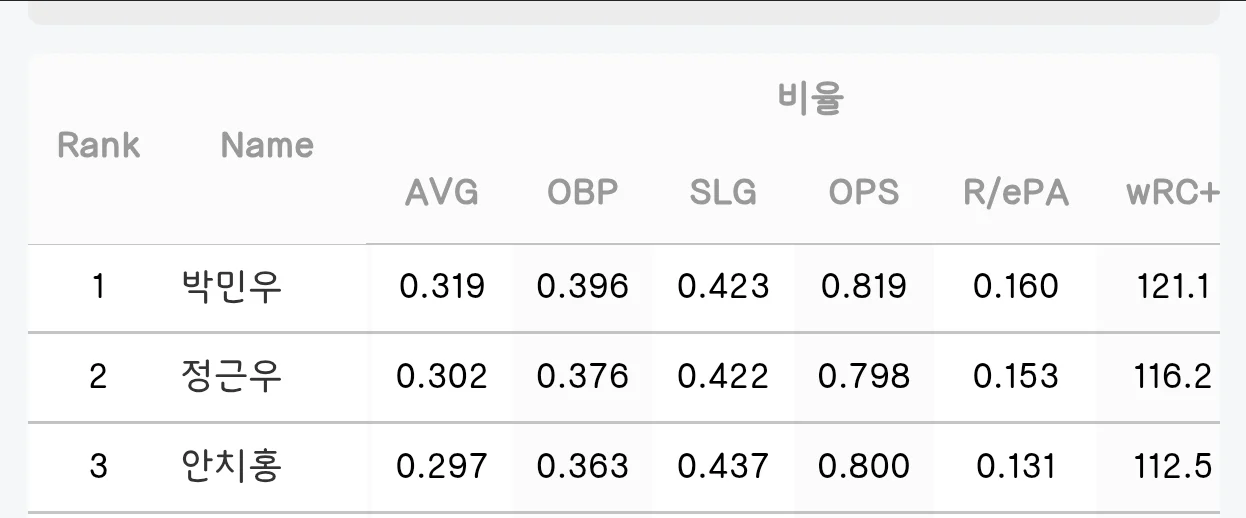1246x518 pixels.
Task: Sort table by AVG column header
Action: [x=441, y=192]
